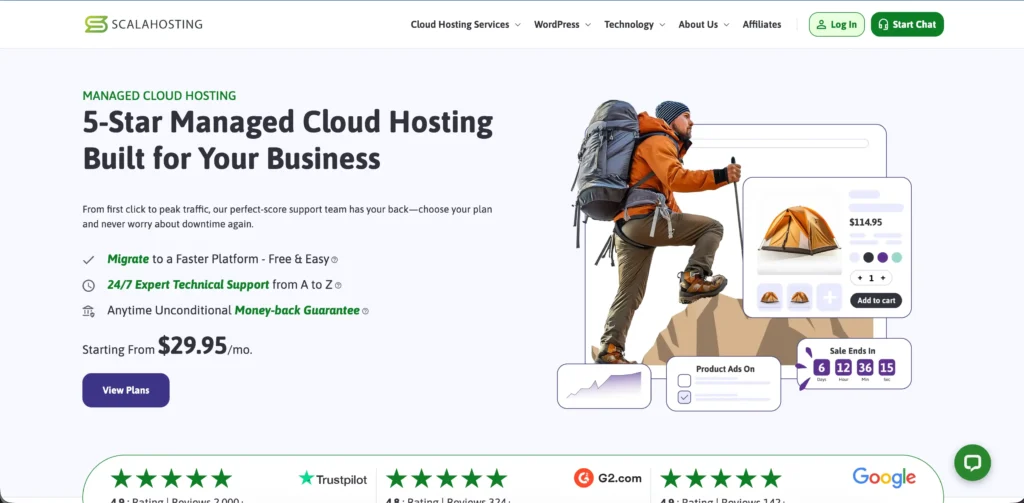Open info tooltip after 'from A to Z'
1024x503 pixels.
338,285
